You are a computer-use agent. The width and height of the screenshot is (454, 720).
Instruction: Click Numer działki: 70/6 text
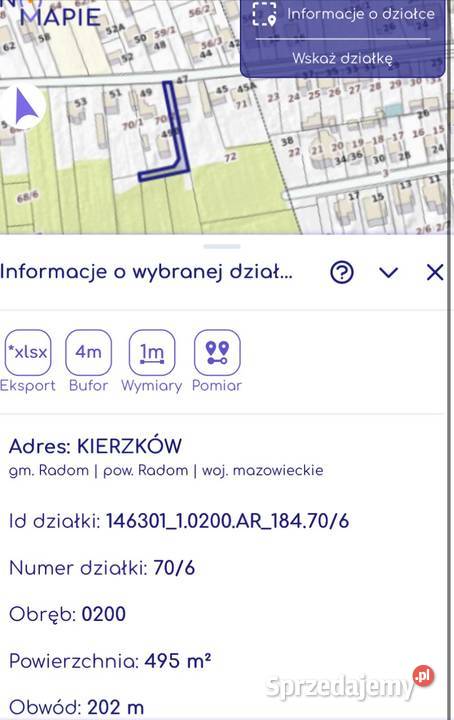click(x=102, y=568)
